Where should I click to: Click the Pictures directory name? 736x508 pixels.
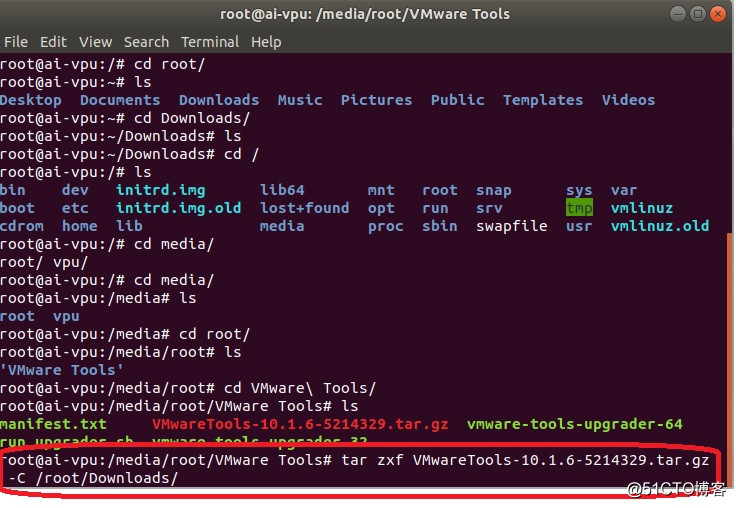(x=376, y=100)
